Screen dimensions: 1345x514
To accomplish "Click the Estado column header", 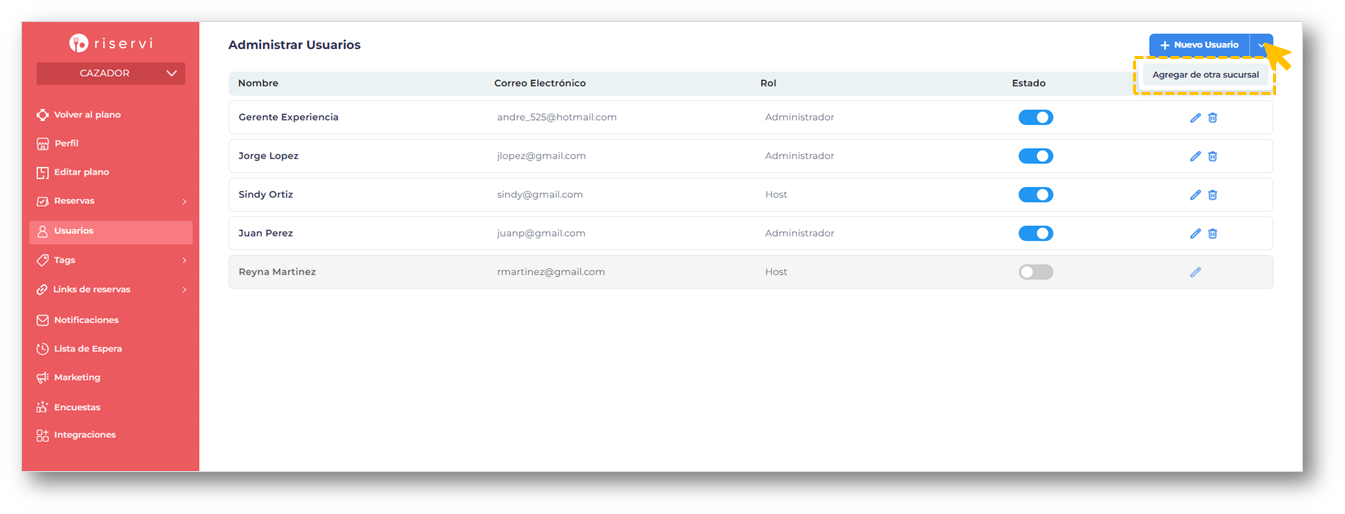I will 1029,83.
